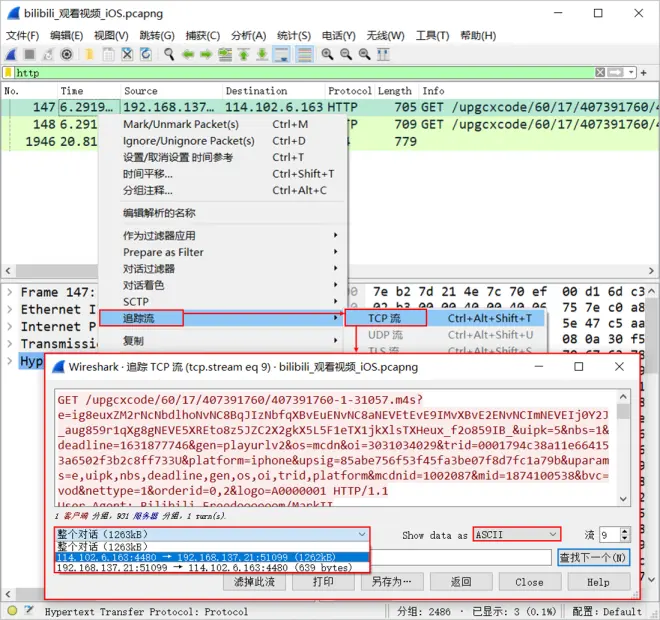Select 分组注释... context menu entry

pyautogui.click(x=223, y=190)
